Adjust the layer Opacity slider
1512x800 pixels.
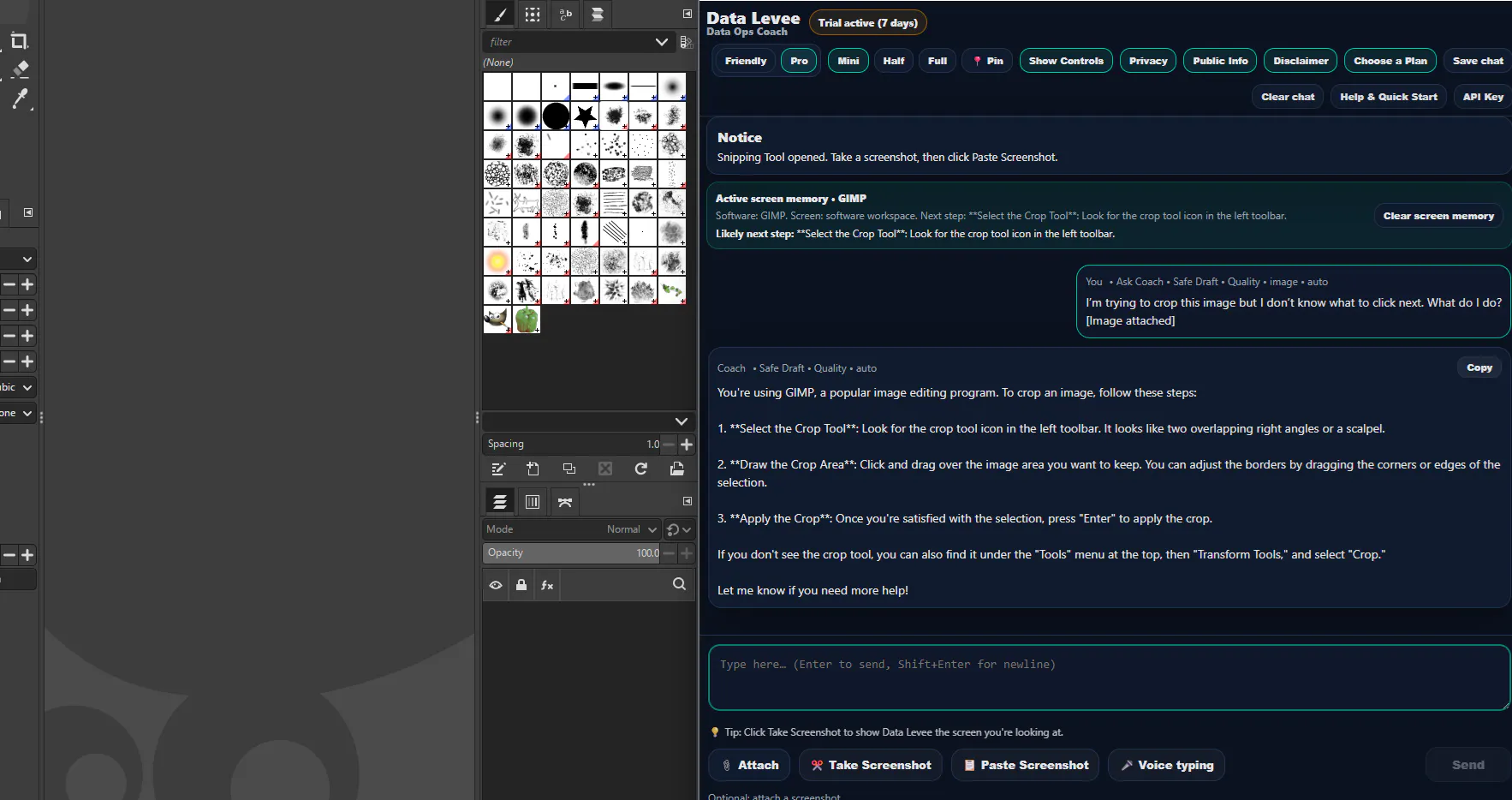point(572,553)
